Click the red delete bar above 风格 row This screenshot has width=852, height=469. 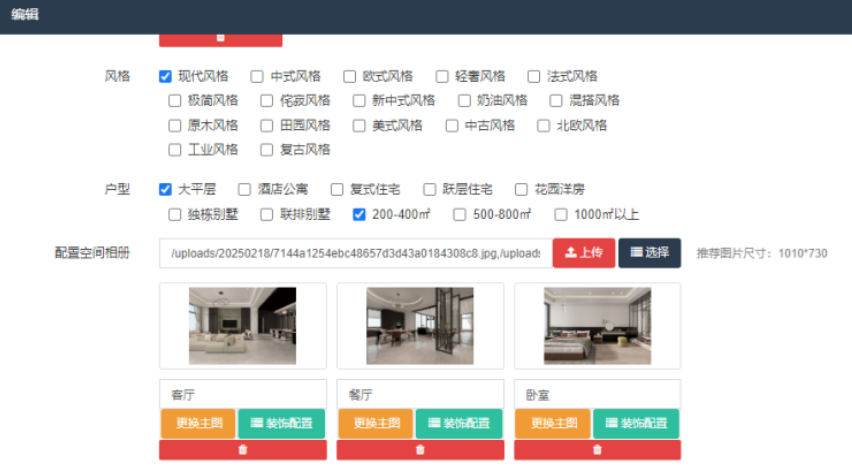pos(220,40)
